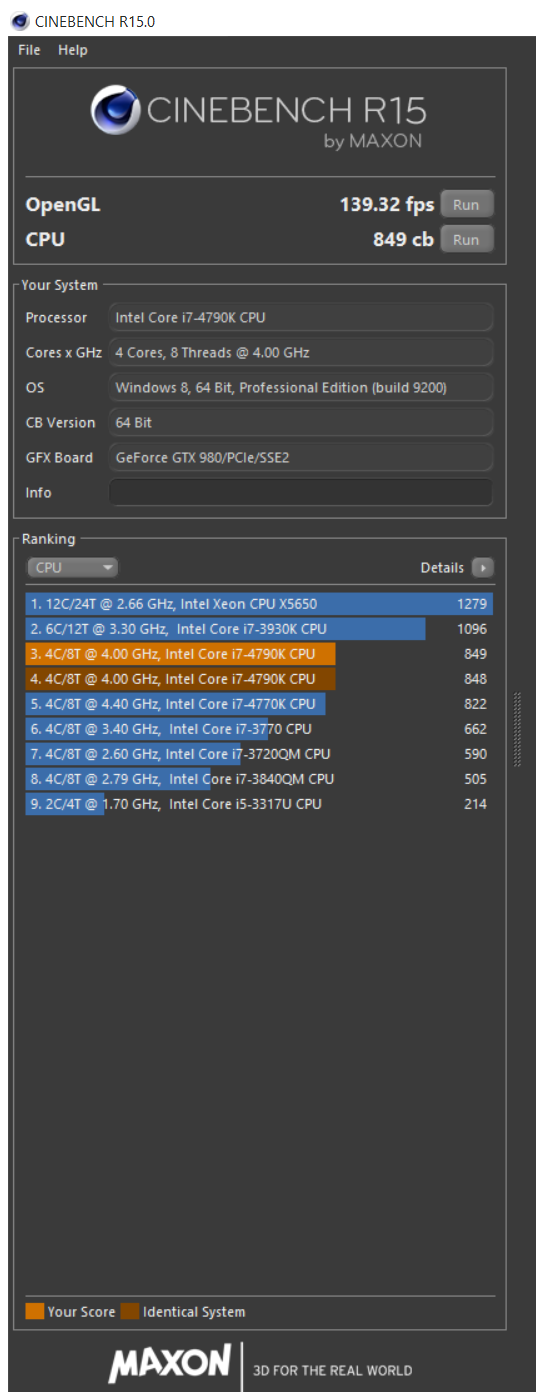This screenshot has width=536, height=1398.
Task: Click the MAXON logo at bottom
Action: click(x=169, y=1362)
